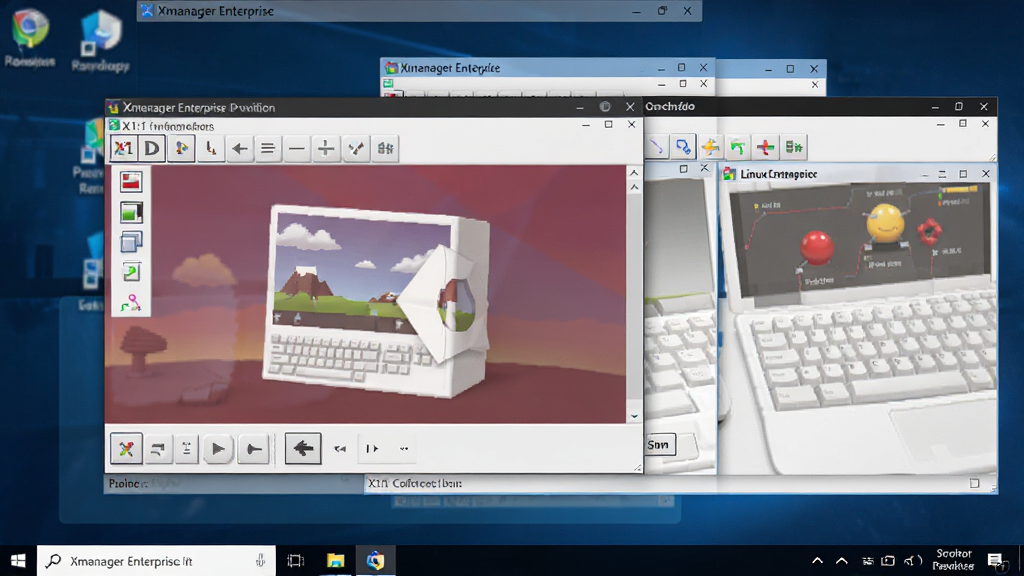
Task: Click the pin-shaped arrow button in bottom toolbar
Action: click(253, 449)
